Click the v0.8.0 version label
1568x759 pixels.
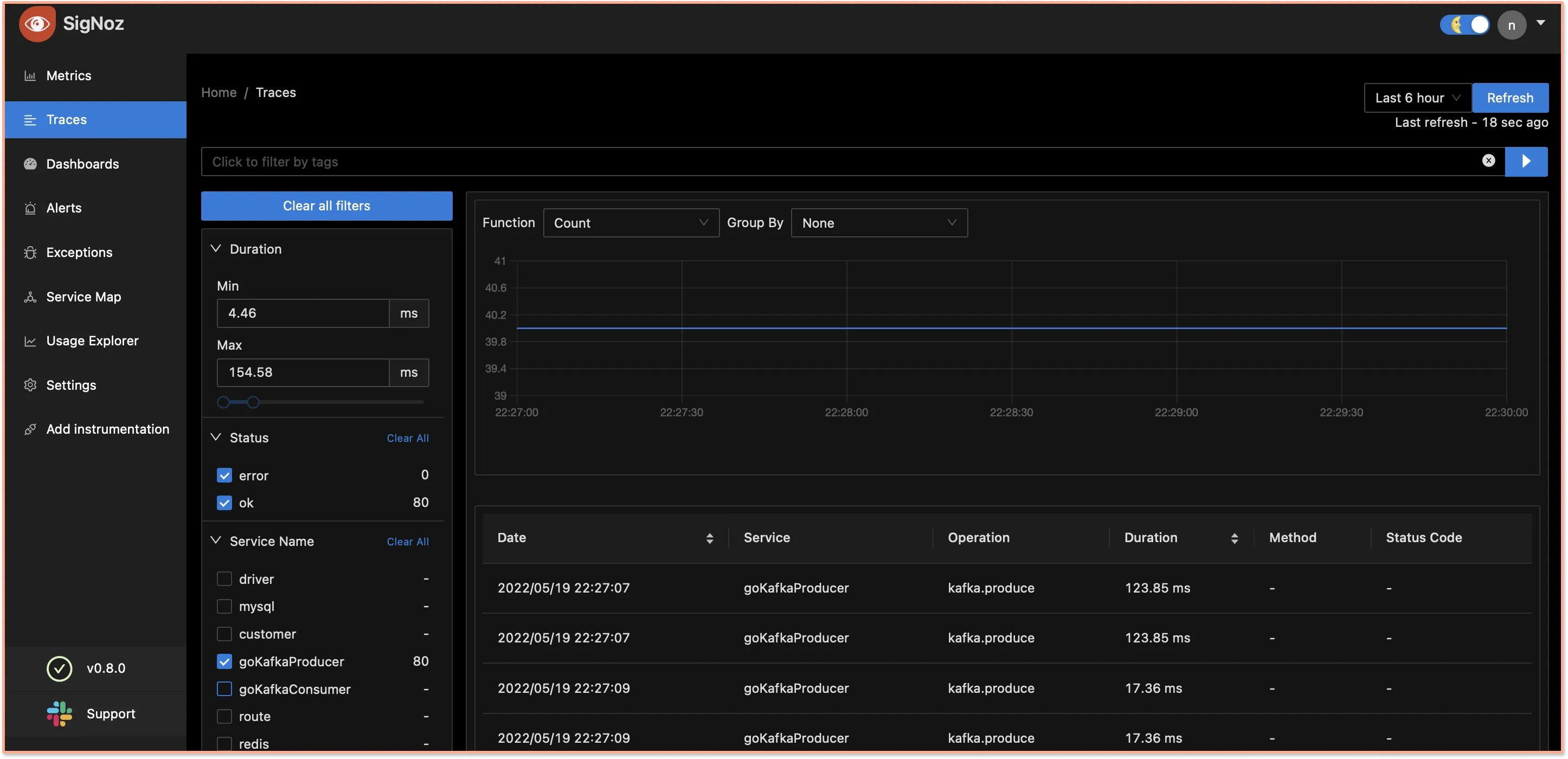[106, 669]
